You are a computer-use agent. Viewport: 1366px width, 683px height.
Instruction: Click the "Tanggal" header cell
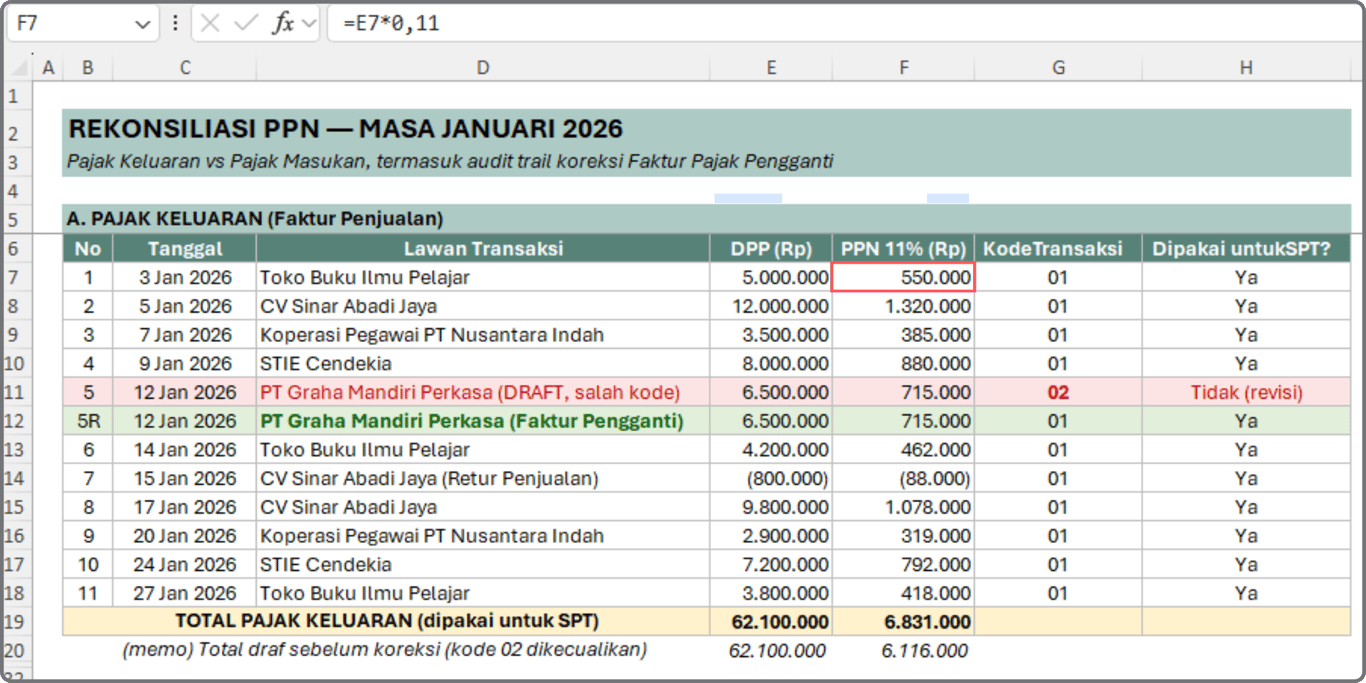click(185, 249)
